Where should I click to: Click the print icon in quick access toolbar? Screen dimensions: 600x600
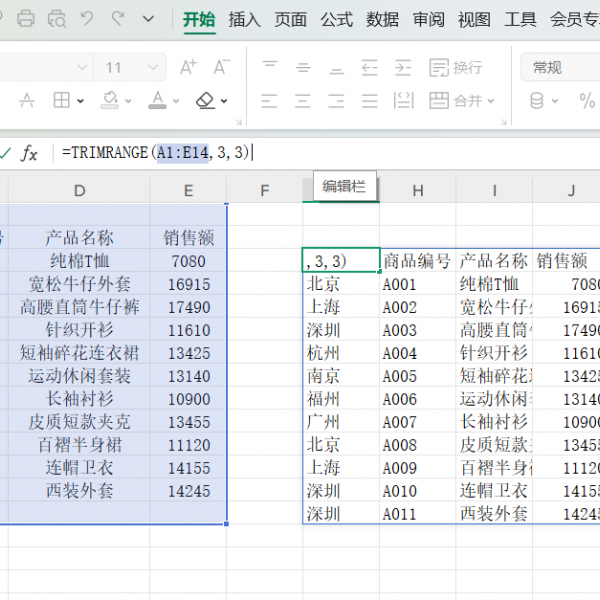click(26, 19)
